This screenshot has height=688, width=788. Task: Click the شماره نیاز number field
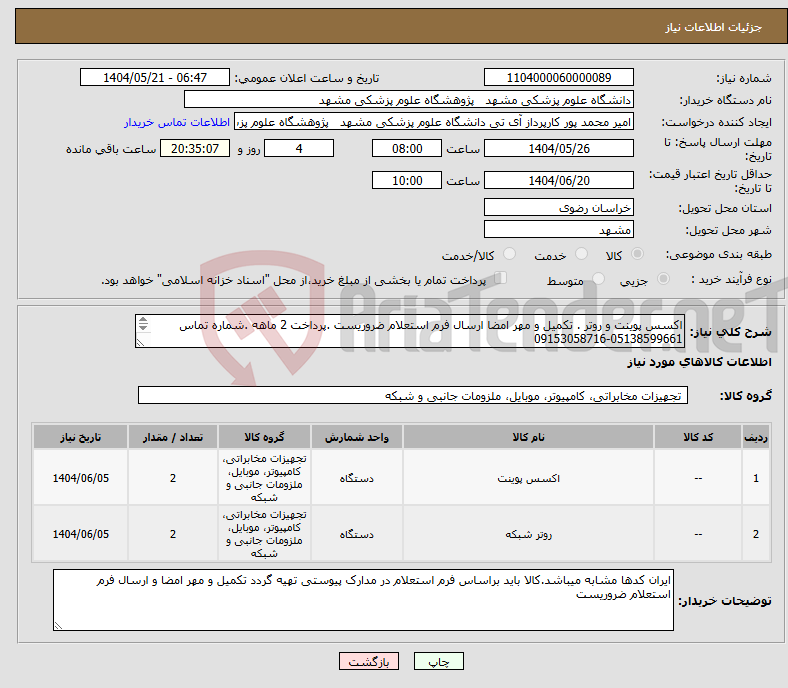tap(558, 78)
